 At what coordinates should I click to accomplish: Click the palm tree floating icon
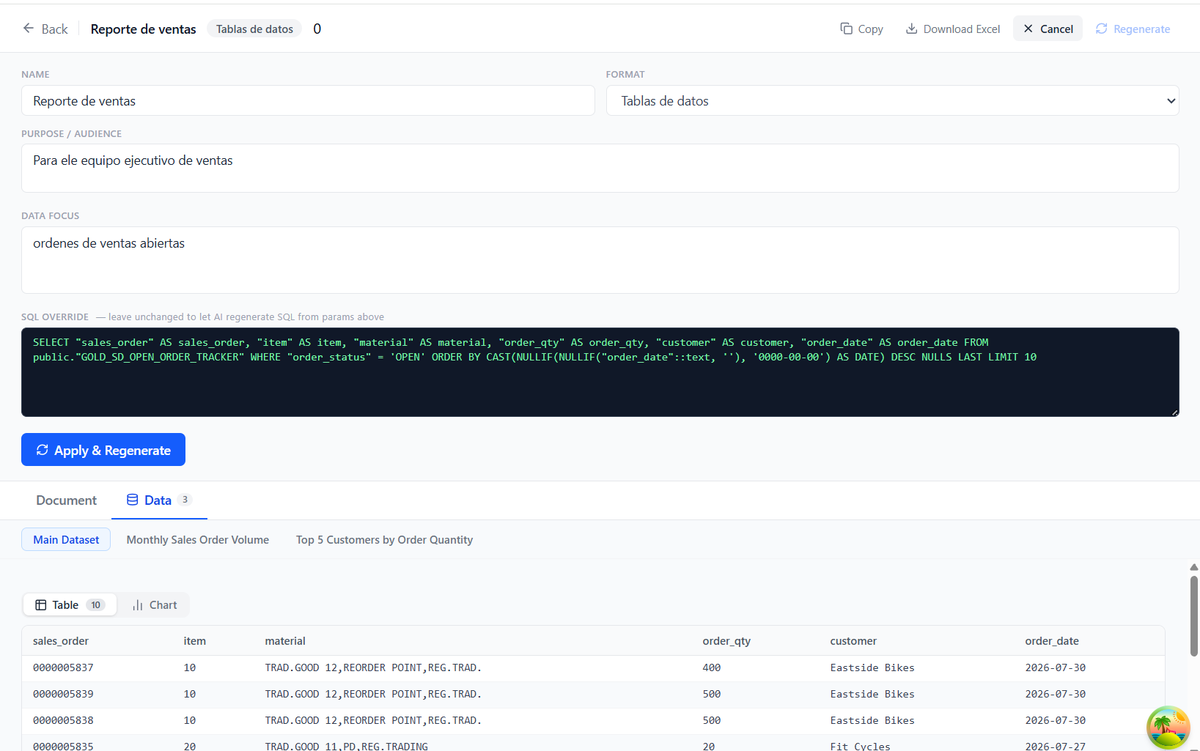point(1168,726)
